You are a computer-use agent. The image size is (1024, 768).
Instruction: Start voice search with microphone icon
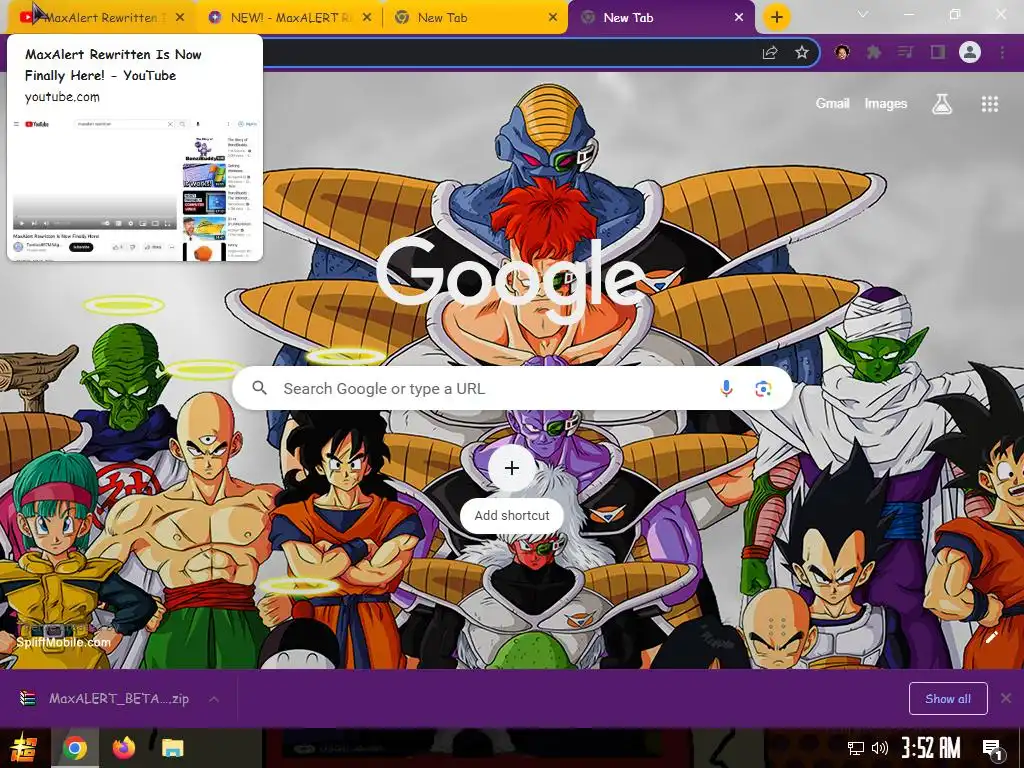[x=726, y=389]
